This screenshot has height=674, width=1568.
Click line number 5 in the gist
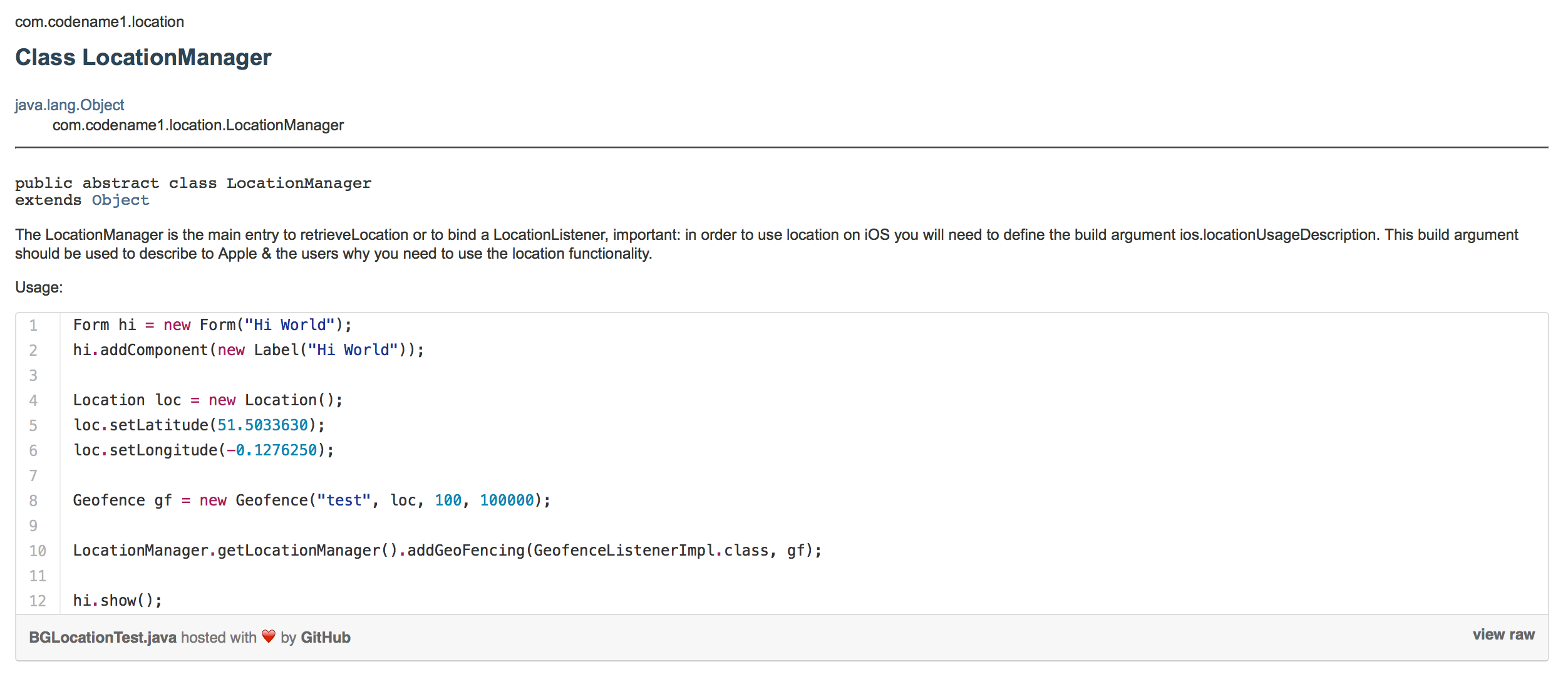click(33, 425)
